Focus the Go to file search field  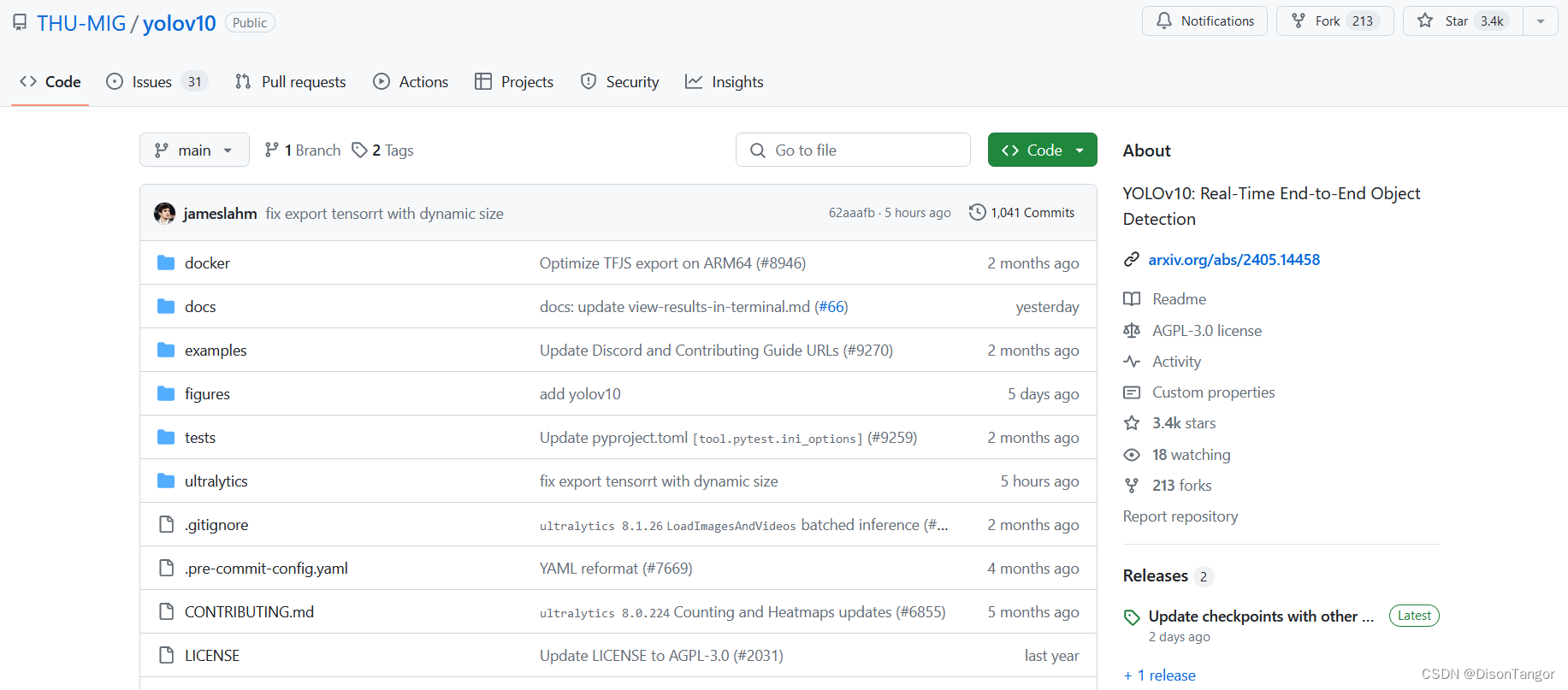[x=853, y=150]
